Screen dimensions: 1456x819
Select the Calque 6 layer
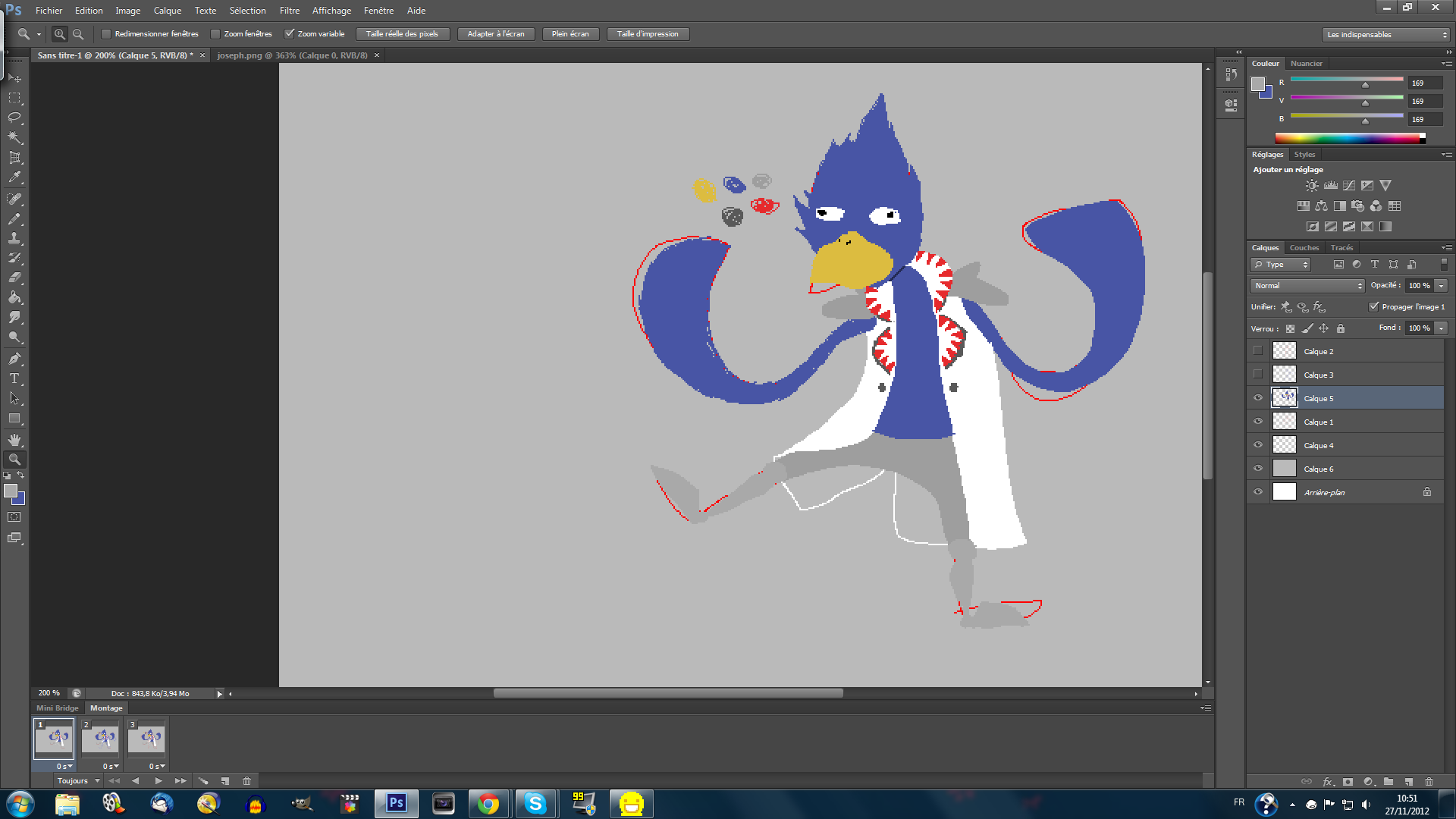click(1345, 469)
